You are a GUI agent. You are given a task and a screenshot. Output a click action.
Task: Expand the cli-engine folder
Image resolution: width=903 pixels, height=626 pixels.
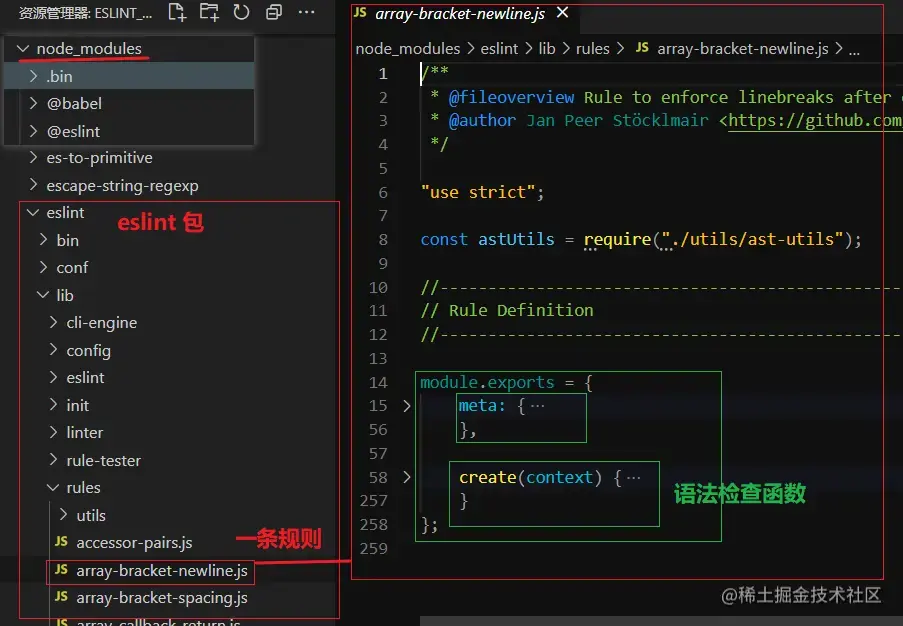pyautogui.click(x=54, y=323)
